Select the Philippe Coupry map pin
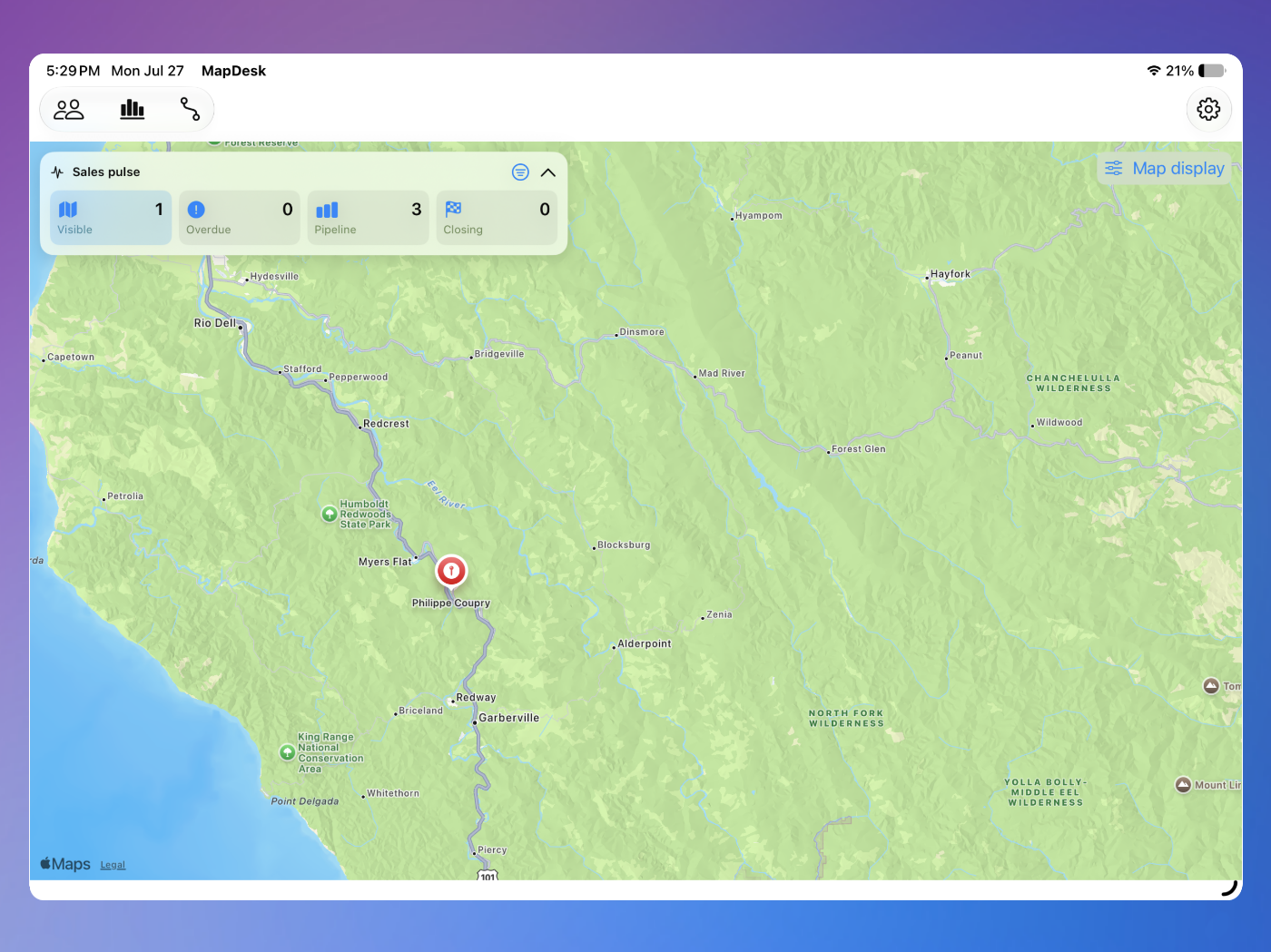 coord(451,572)
